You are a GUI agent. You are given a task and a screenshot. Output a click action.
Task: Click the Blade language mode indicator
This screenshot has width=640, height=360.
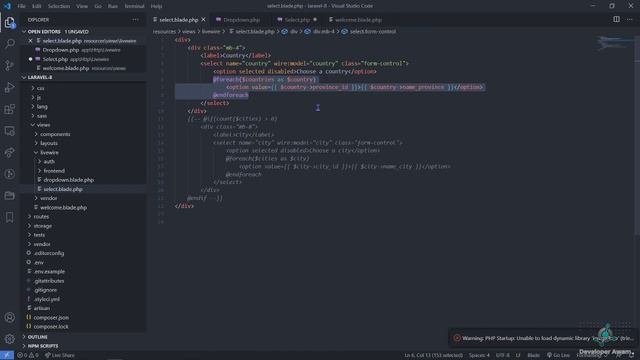[x=533, y=355]
